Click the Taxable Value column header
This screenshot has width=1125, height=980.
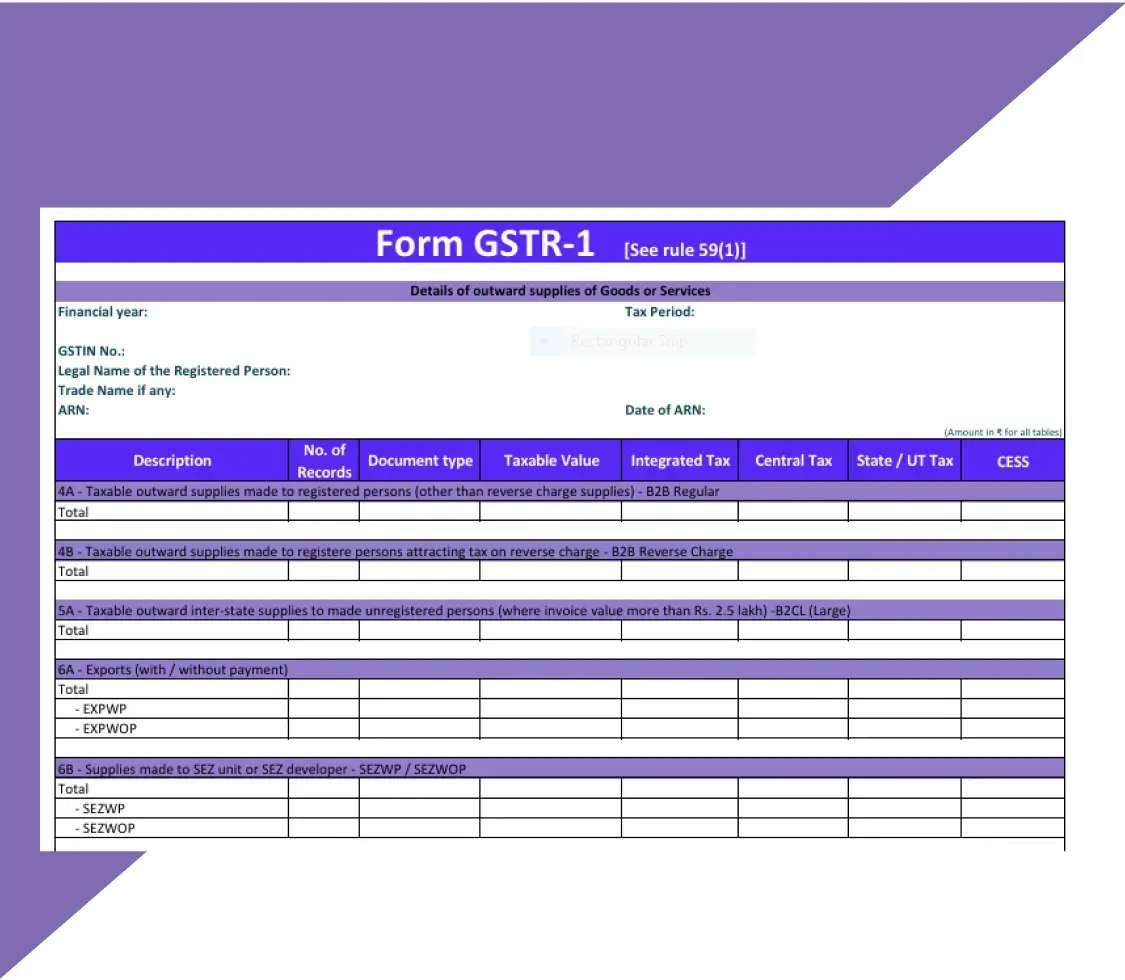point(551,461)
